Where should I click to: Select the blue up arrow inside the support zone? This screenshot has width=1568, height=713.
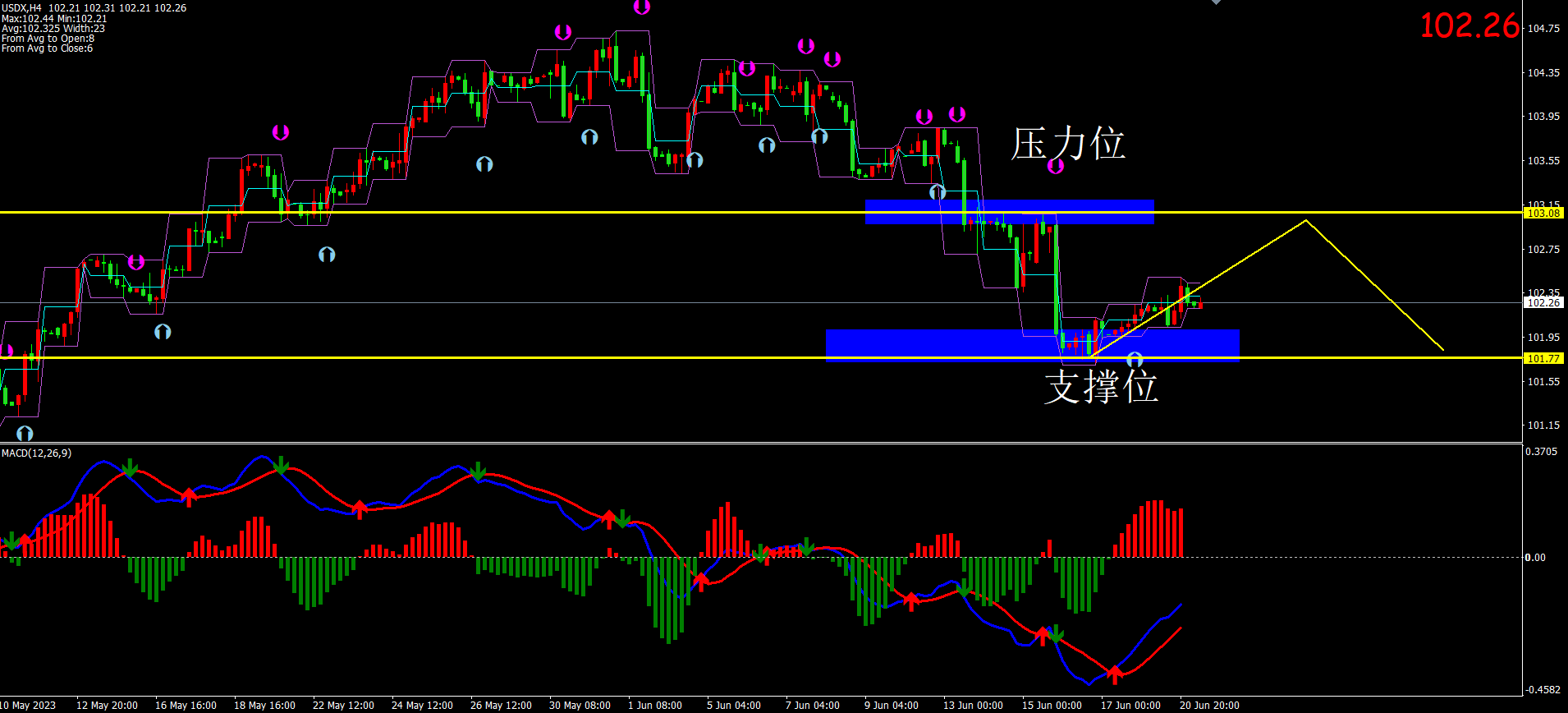tap(1135, 360)
